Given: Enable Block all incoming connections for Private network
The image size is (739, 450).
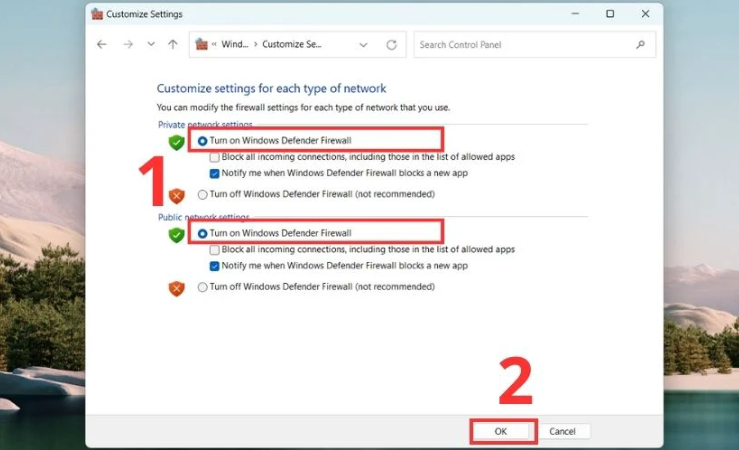Looking at the screenshot, I should (215, 157).
